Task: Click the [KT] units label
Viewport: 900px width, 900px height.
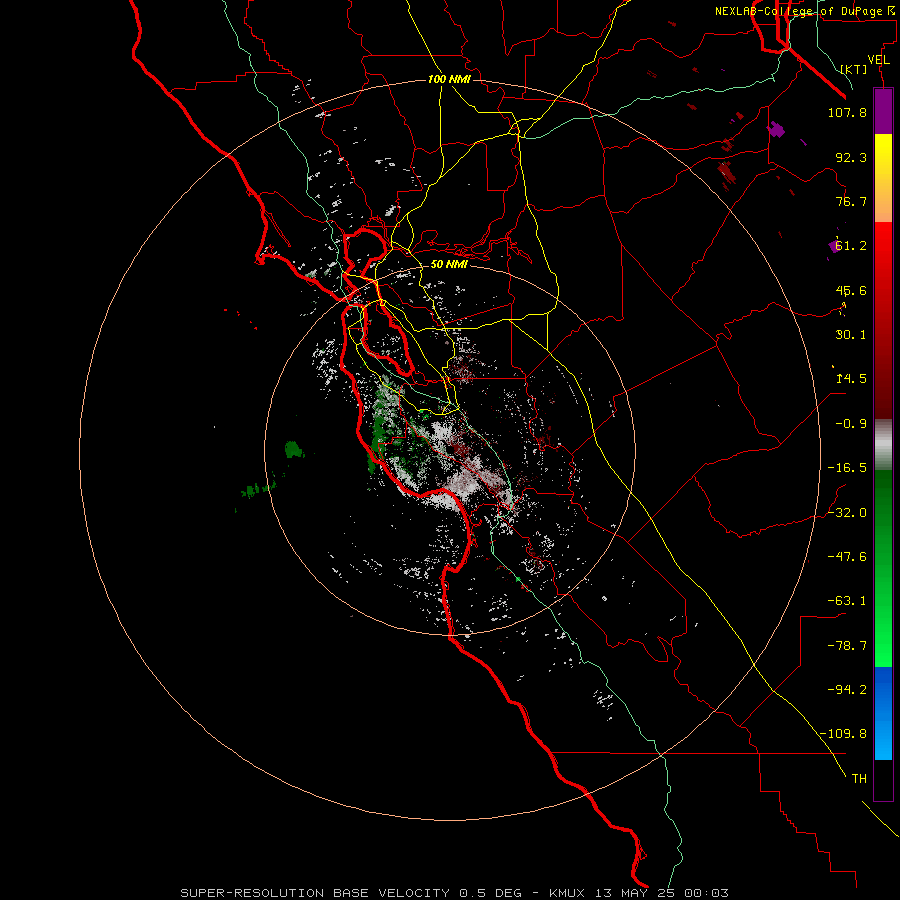Action: coord(854,69)
